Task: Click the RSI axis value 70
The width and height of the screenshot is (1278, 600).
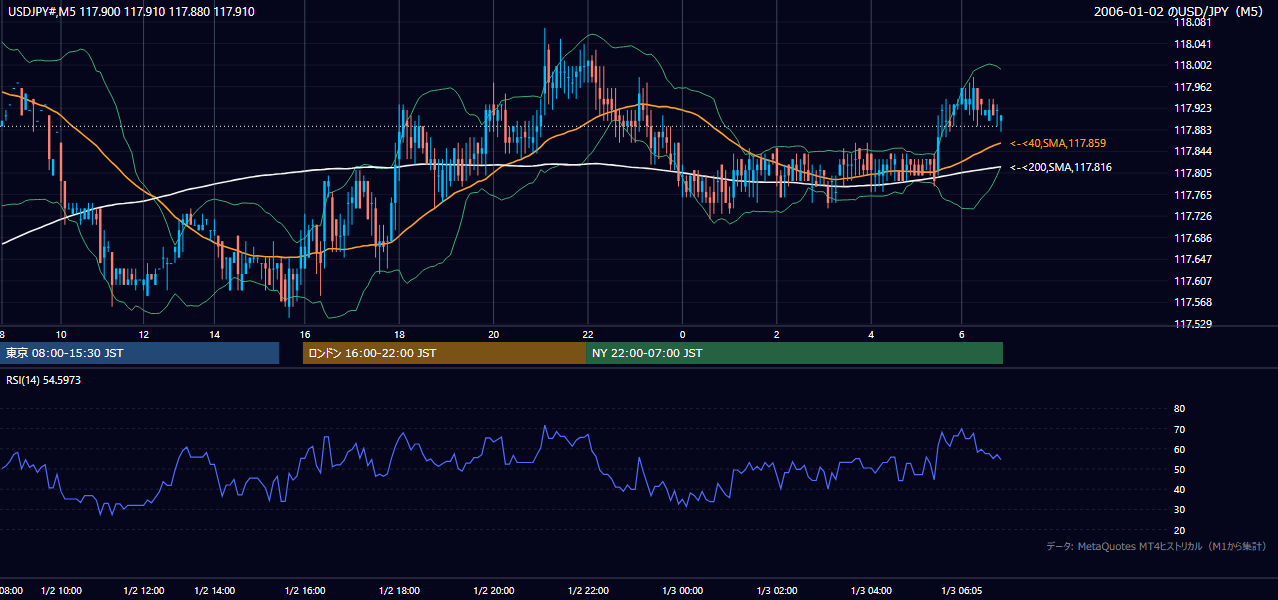Action: coord(1179,429)
